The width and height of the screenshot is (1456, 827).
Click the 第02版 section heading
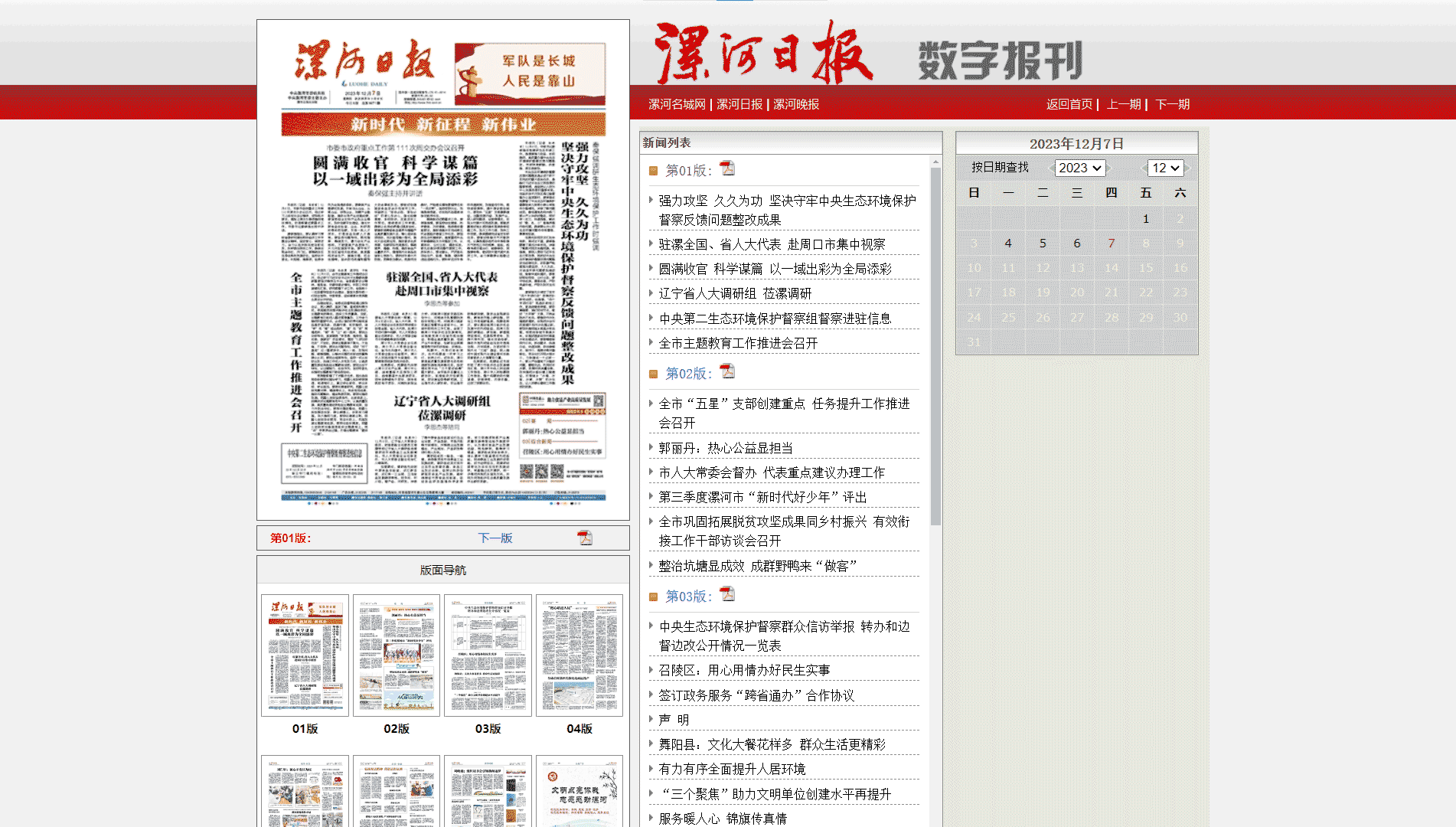[688, 374]
